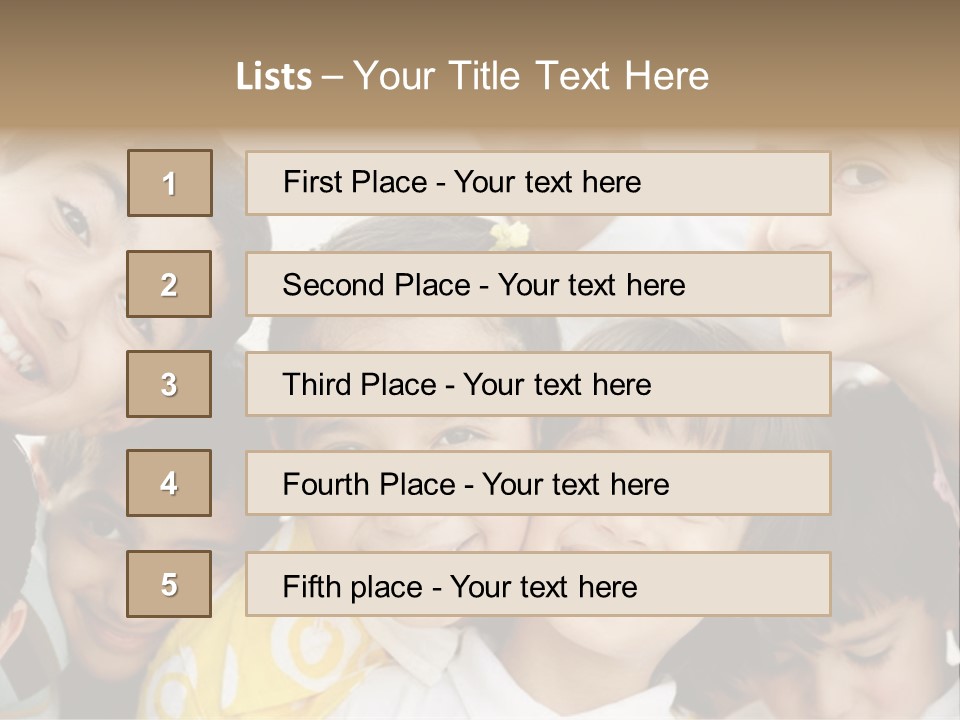Click the child's eye at the photo's left edge
The width and height of the screenshot is (960, 720).
tap(72, 222)
